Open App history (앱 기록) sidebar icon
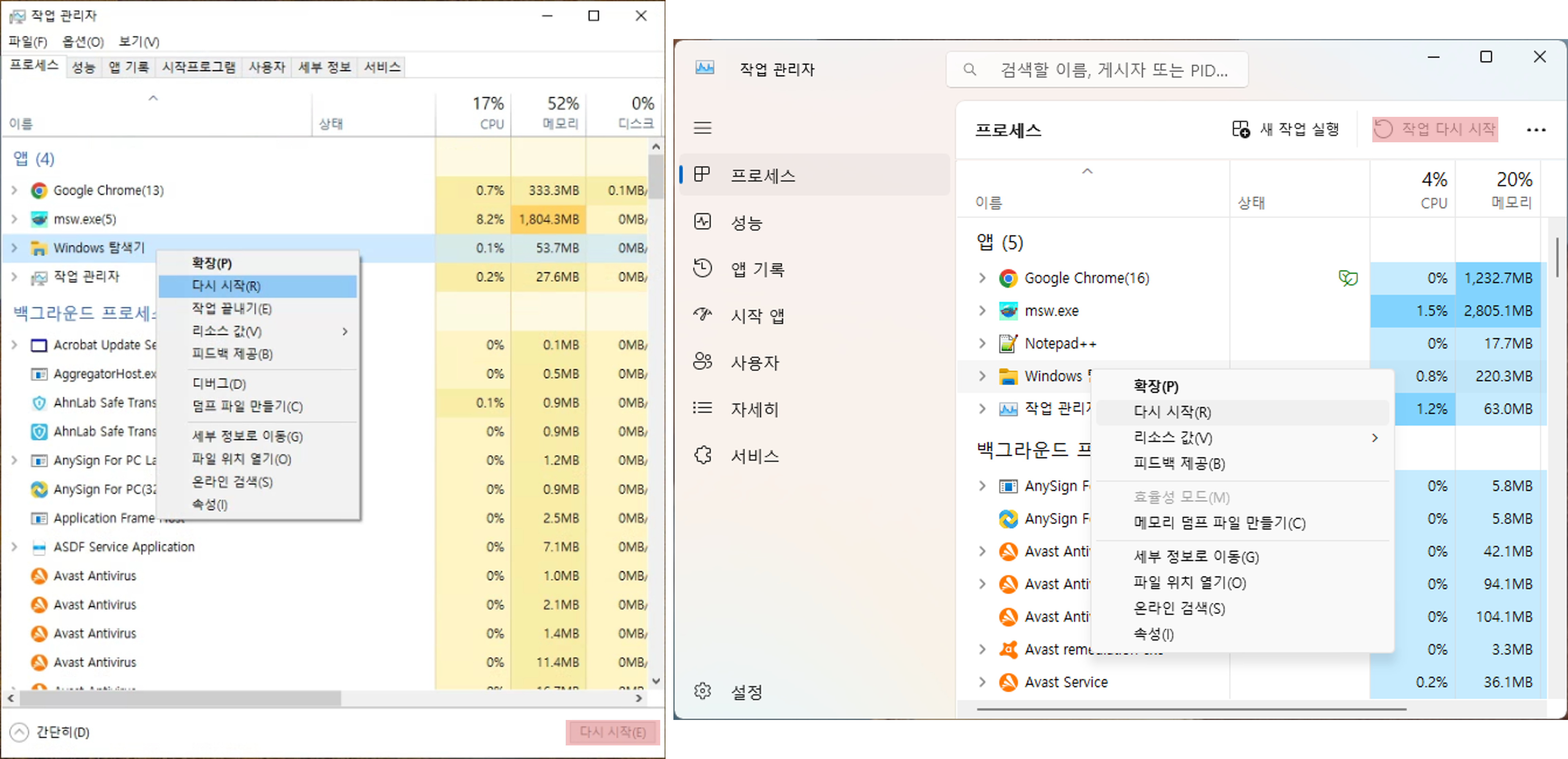Screen dimensions: 1568x759 point(702,268)
